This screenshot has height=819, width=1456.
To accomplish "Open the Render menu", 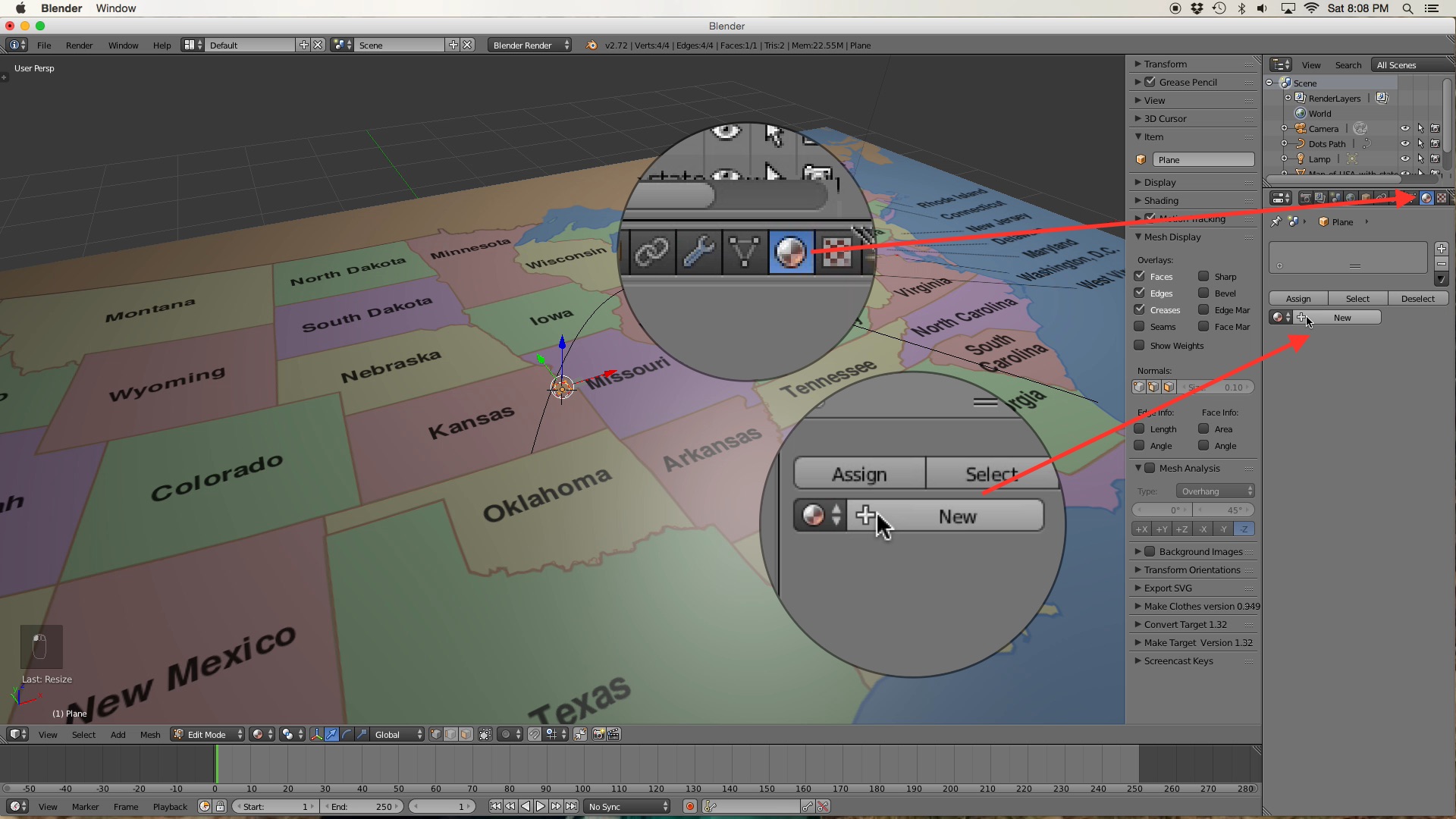I will click(79, 45).
